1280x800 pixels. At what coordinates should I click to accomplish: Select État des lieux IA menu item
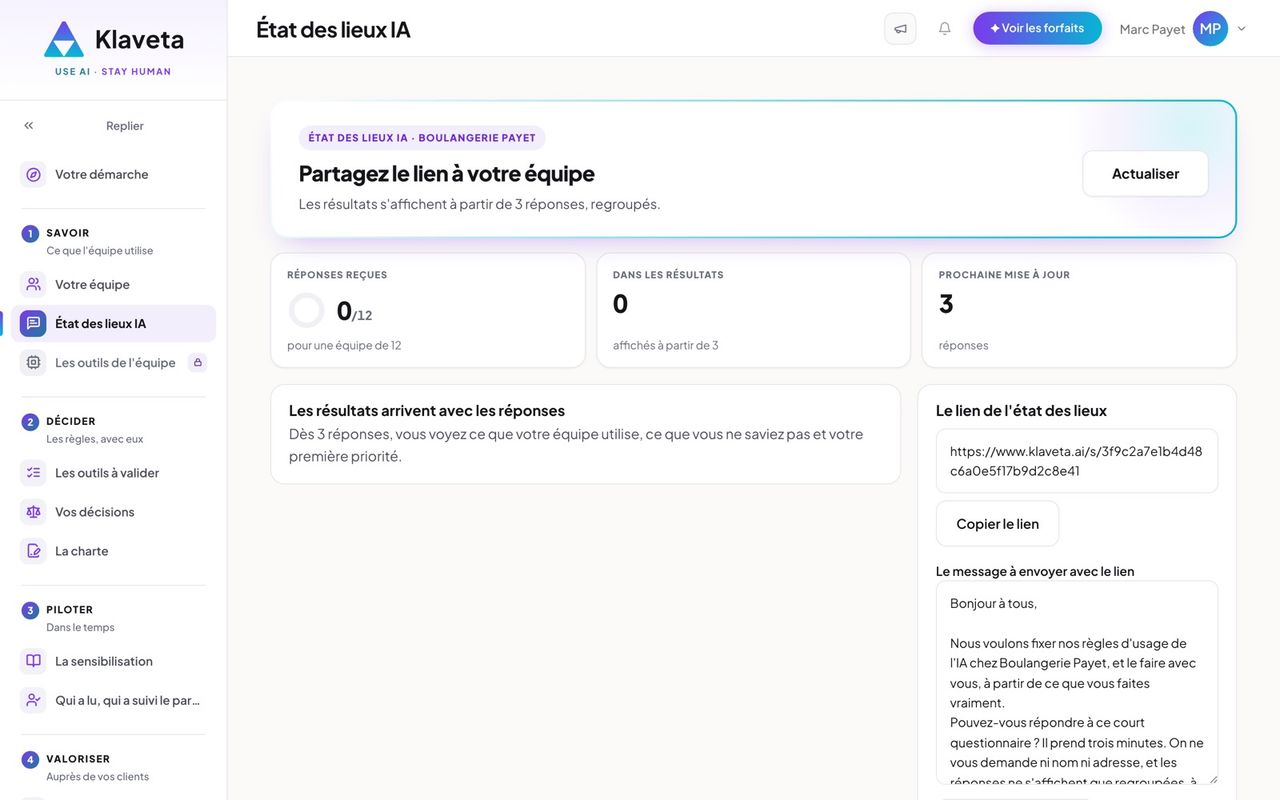[113, 323]
